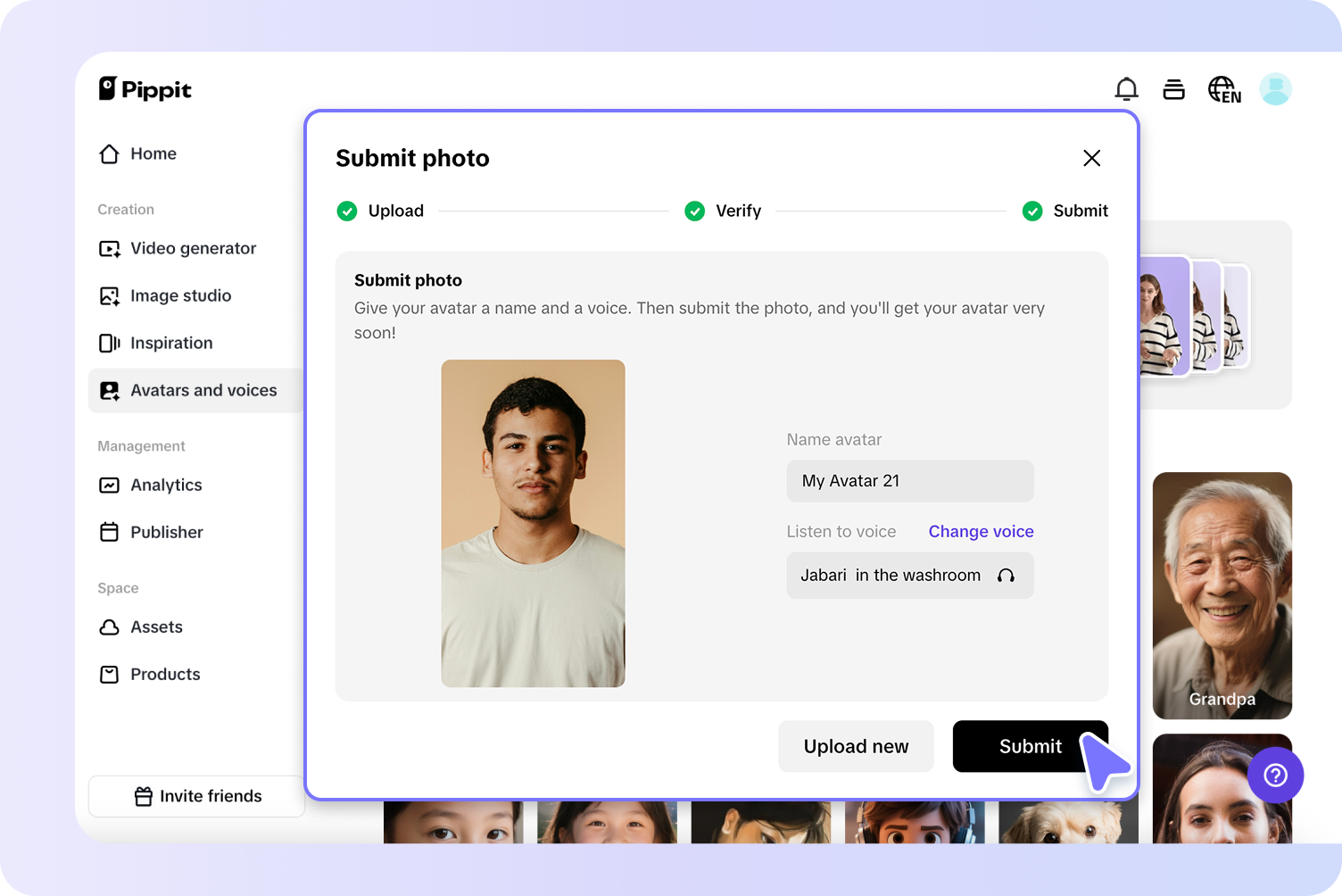
Task: Select Image studio in sidebar
Action: click(180, 295)
